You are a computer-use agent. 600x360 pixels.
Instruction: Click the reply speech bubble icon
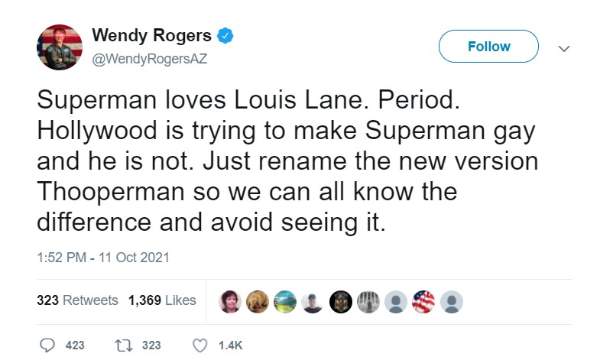tap(47, 345)
